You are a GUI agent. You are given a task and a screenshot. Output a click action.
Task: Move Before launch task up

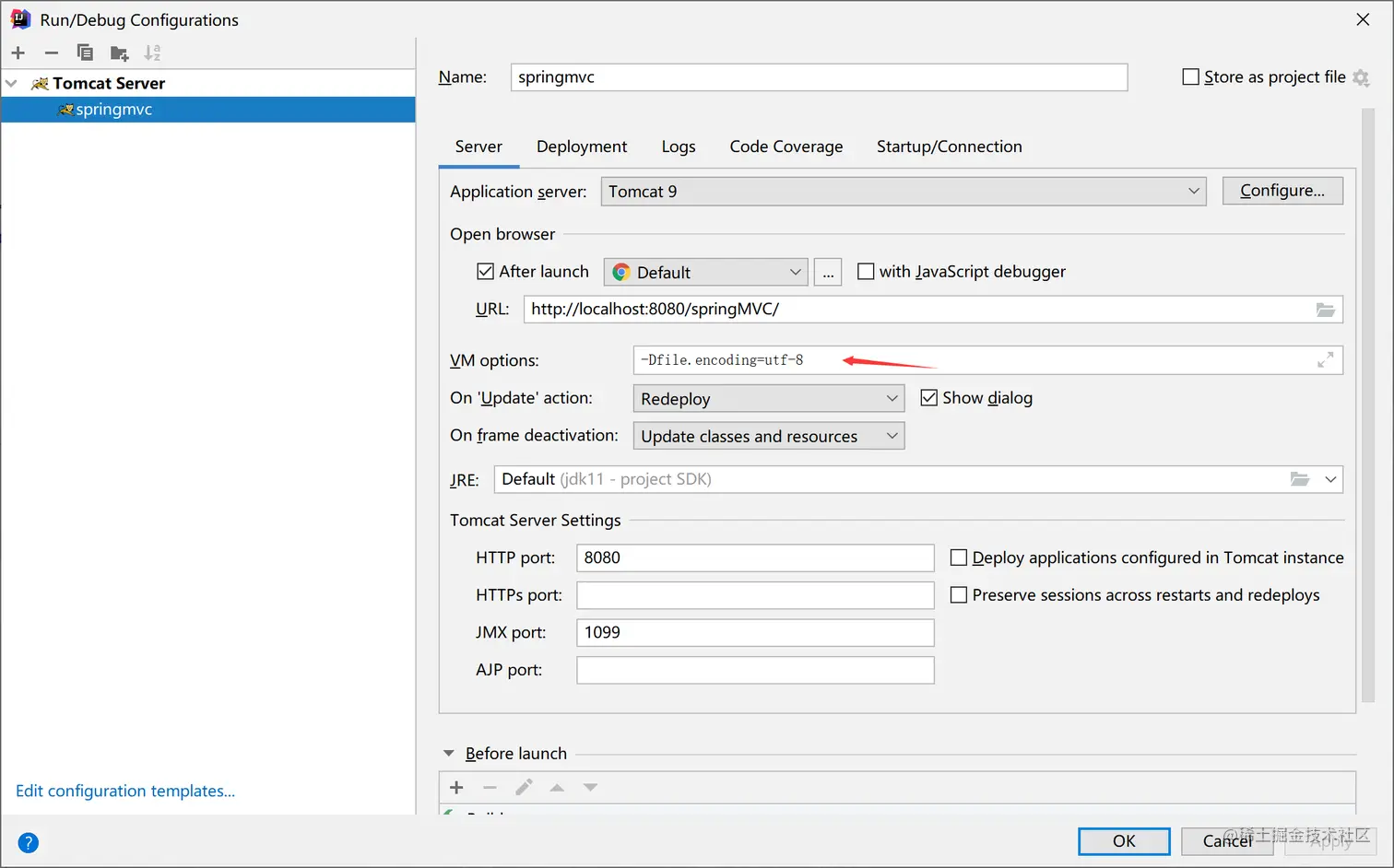coord(557,788)
